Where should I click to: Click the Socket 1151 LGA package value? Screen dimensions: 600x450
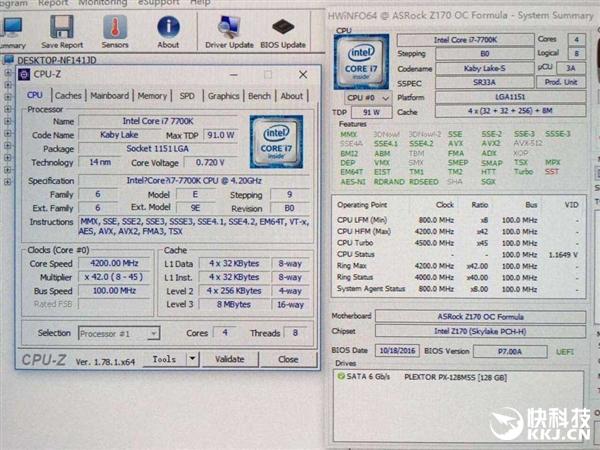point(158,148)
